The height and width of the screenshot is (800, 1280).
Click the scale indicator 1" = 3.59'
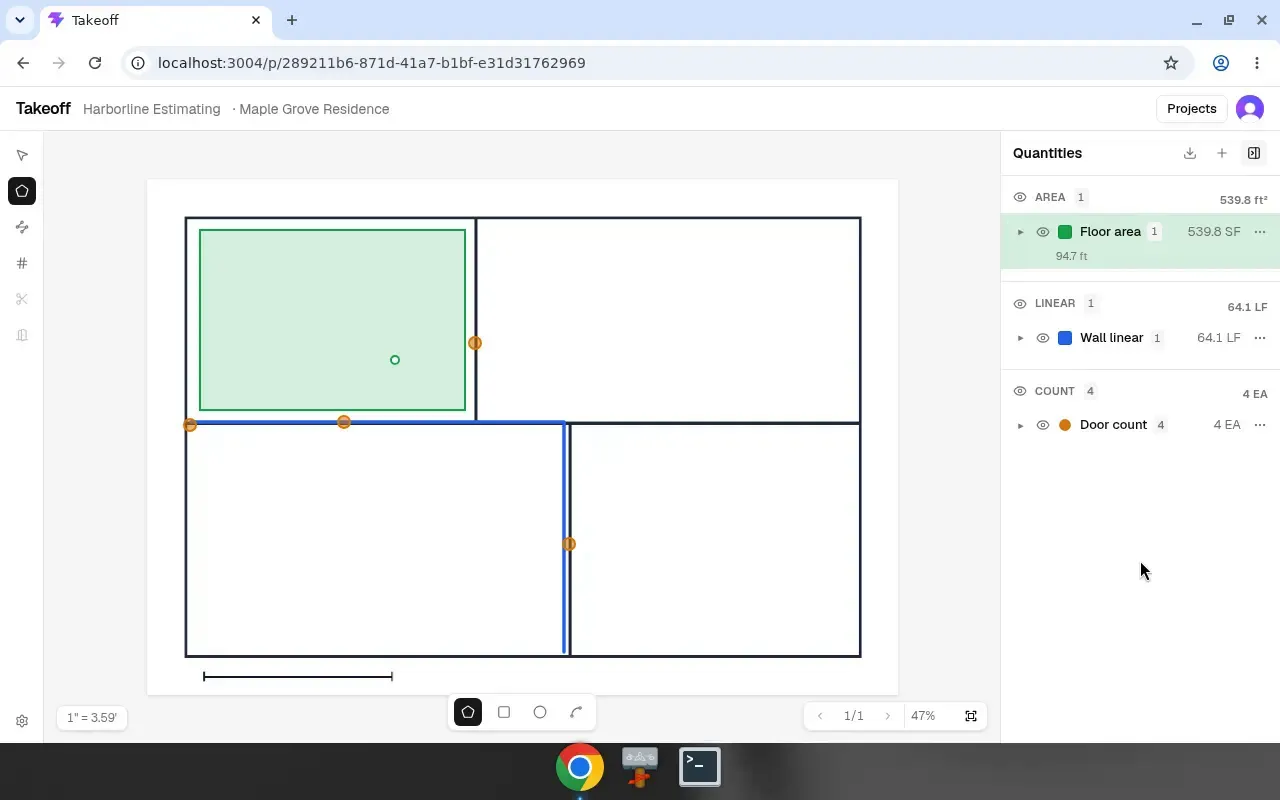pyautogui.click(x=92, y=718)
